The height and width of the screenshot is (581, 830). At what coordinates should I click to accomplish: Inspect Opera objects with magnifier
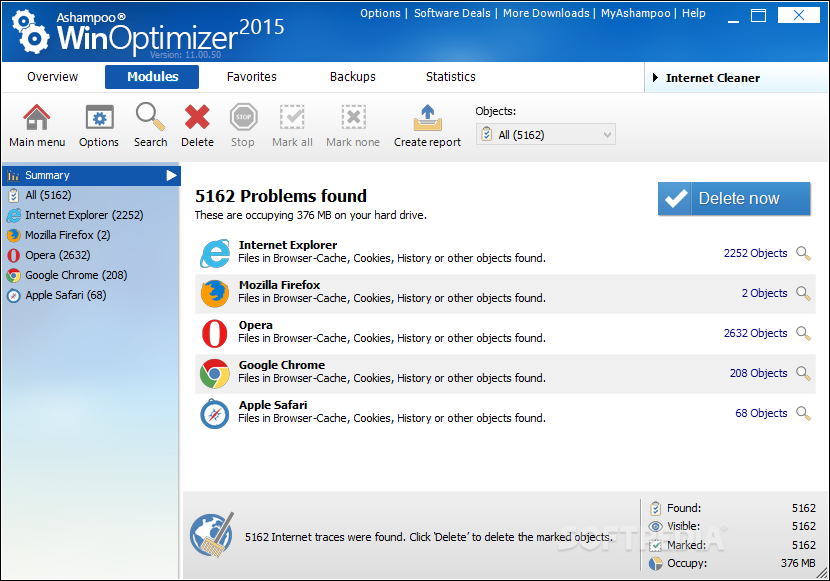click(x=804, y=333)
